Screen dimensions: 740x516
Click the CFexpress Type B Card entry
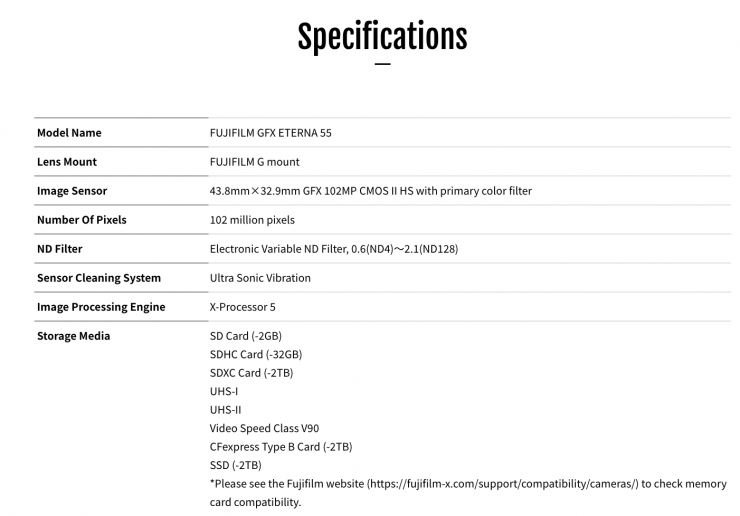pyautogui.click(x=280, y=446)
